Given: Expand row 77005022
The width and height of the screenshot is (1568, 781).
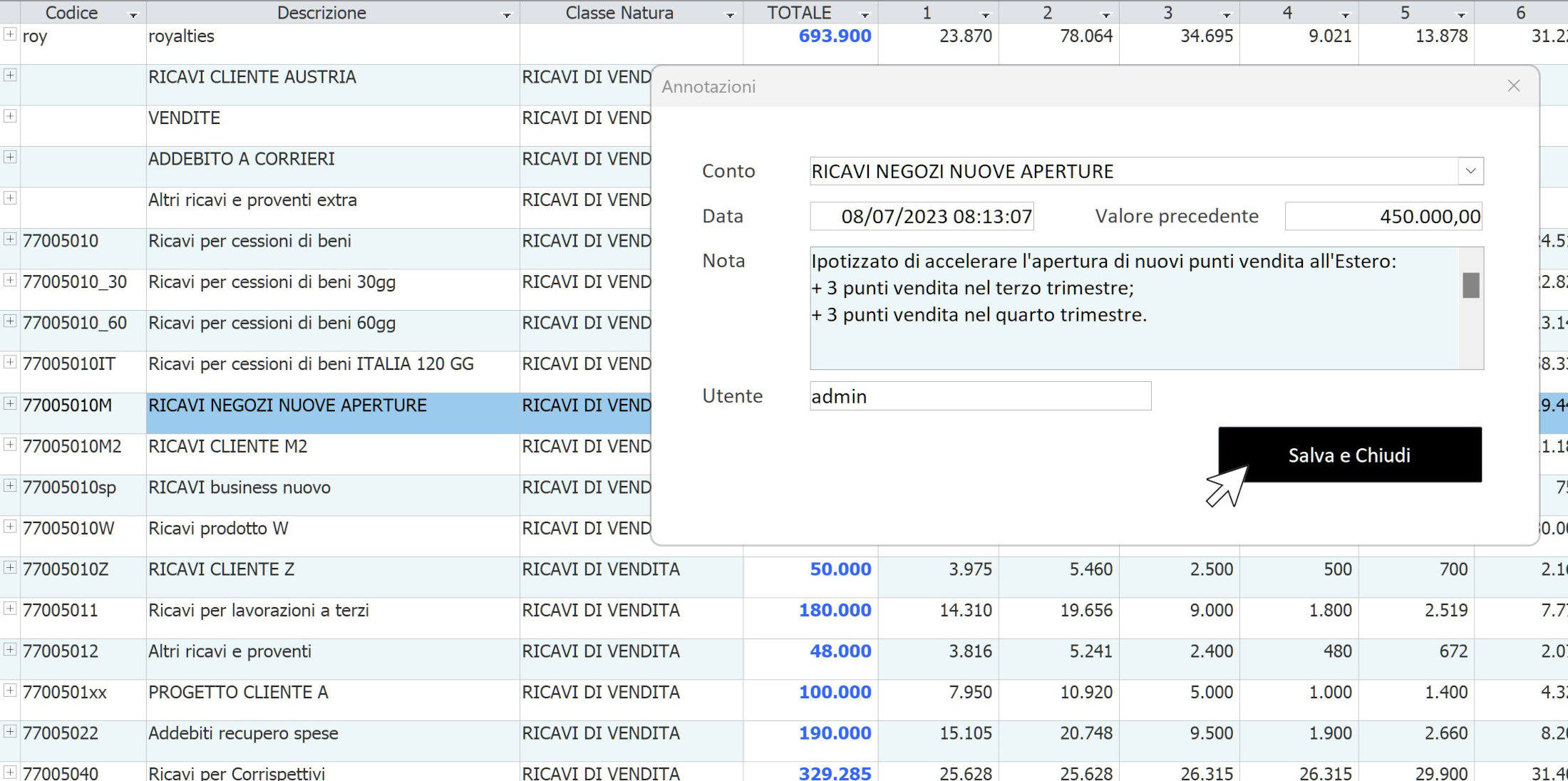Looking at the screenshot, I should pyautogui.click(x=10, y=731).
